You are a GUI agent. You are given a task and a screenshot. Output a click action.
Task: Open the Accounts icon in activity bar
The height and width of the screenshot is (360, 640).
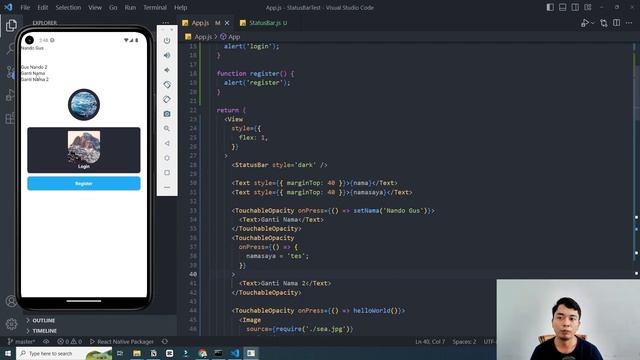coord(11,301)
